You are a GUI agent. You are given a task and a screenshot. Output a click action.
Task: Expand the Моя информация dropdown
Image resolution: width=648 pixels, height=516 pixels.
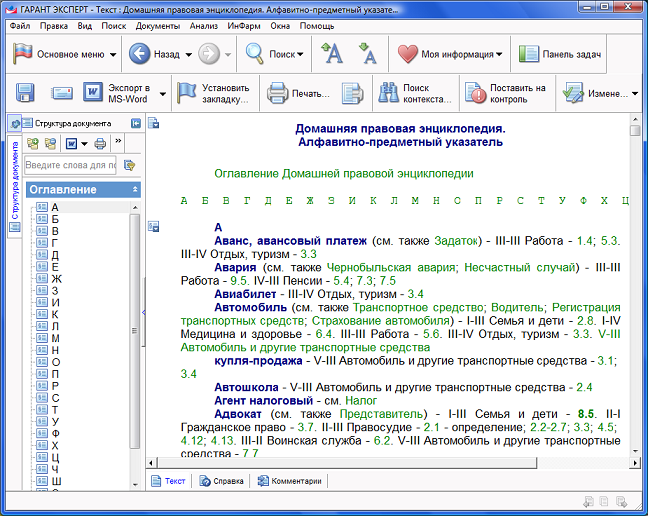[x=498, y=54]
